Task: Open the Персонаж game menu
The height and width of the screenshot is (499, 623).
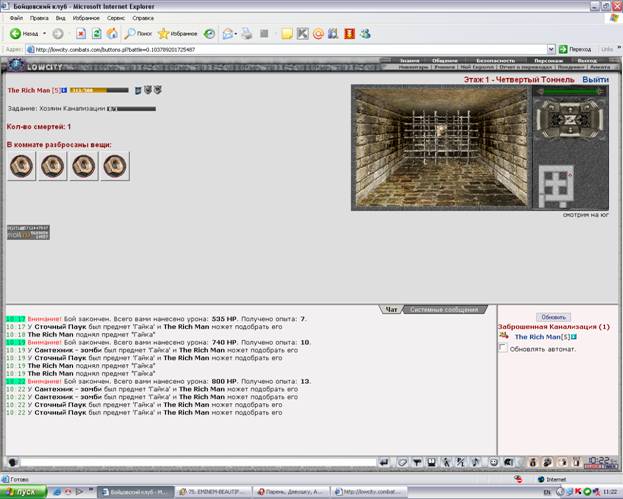Action: pyautogui.click(x=548, y=60)
